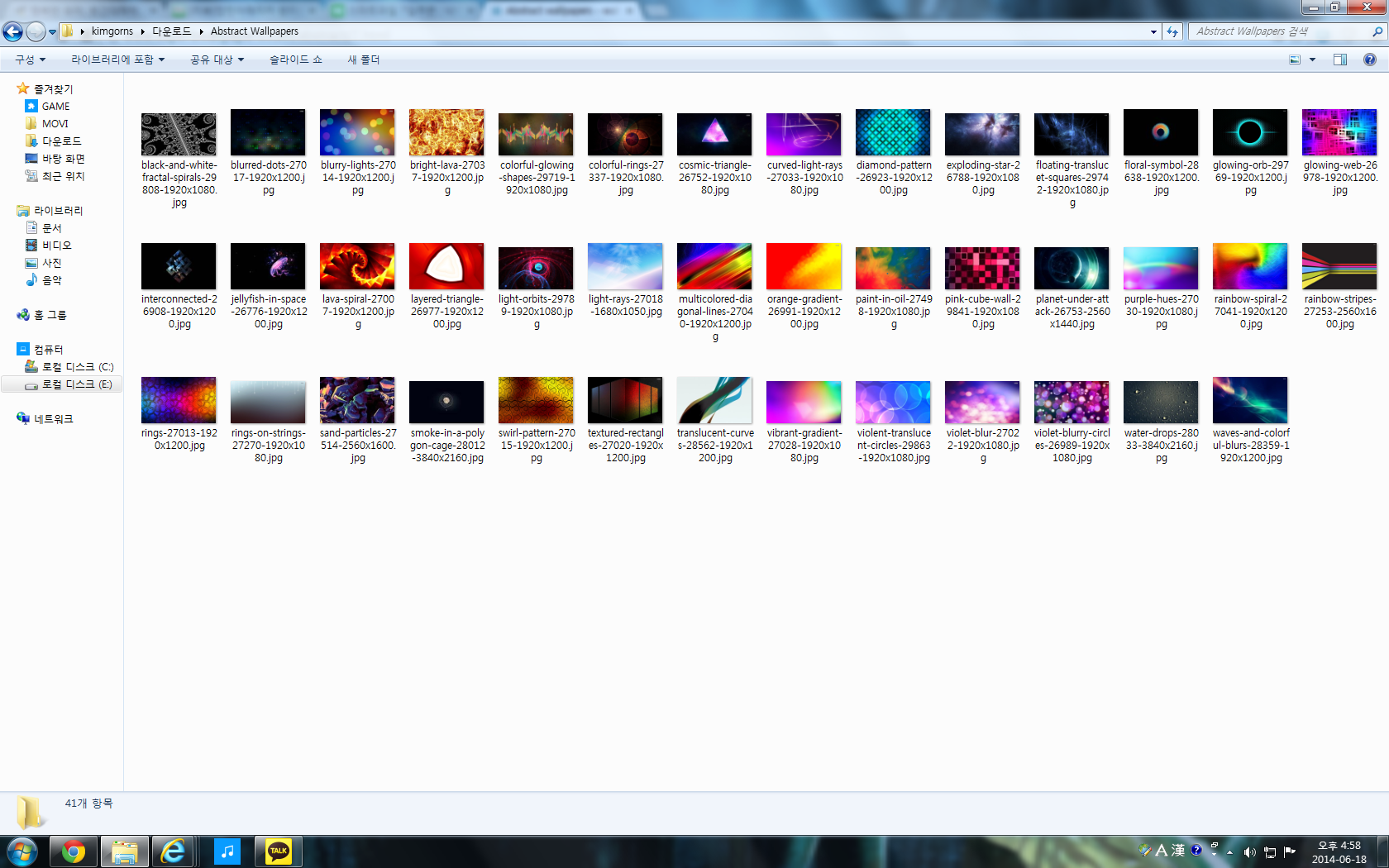Open the 공유 대상 menu
This screenshot has width=1389, height=868.
(x=217, y=60)
